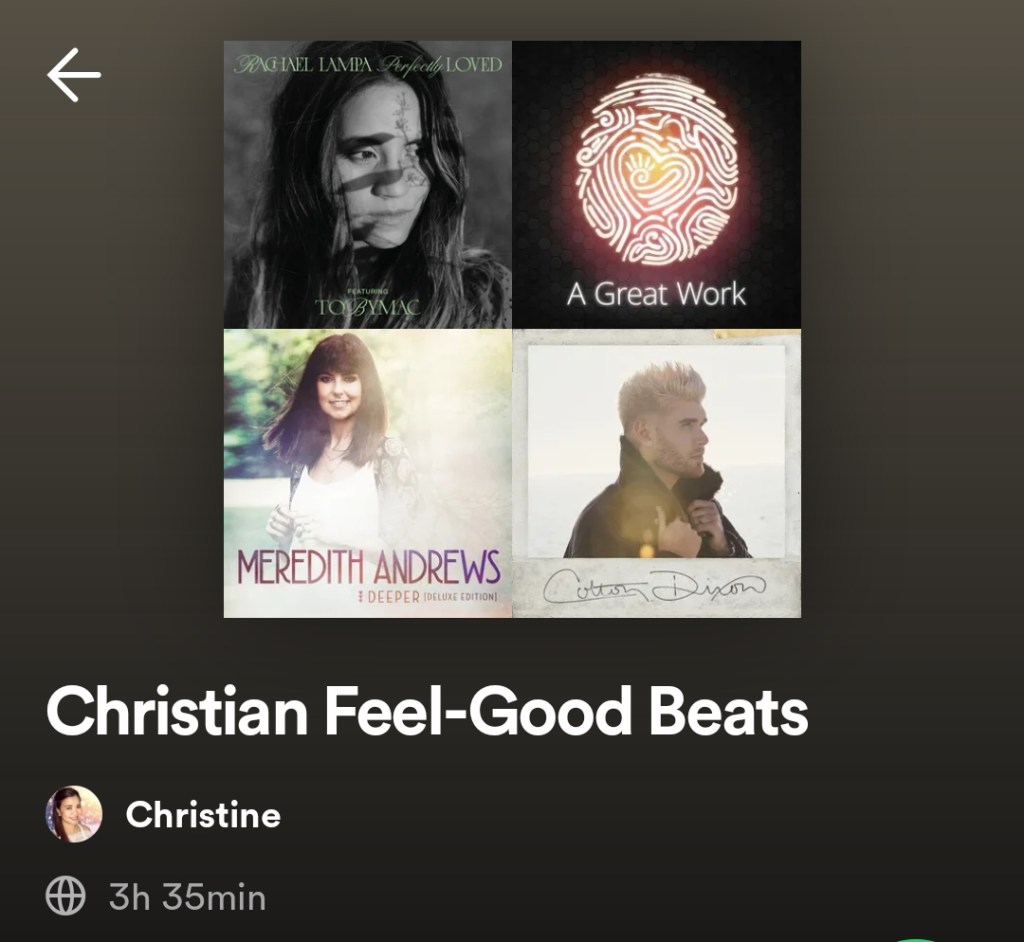Click the globe public playlist icon

(x=65, y=896)
